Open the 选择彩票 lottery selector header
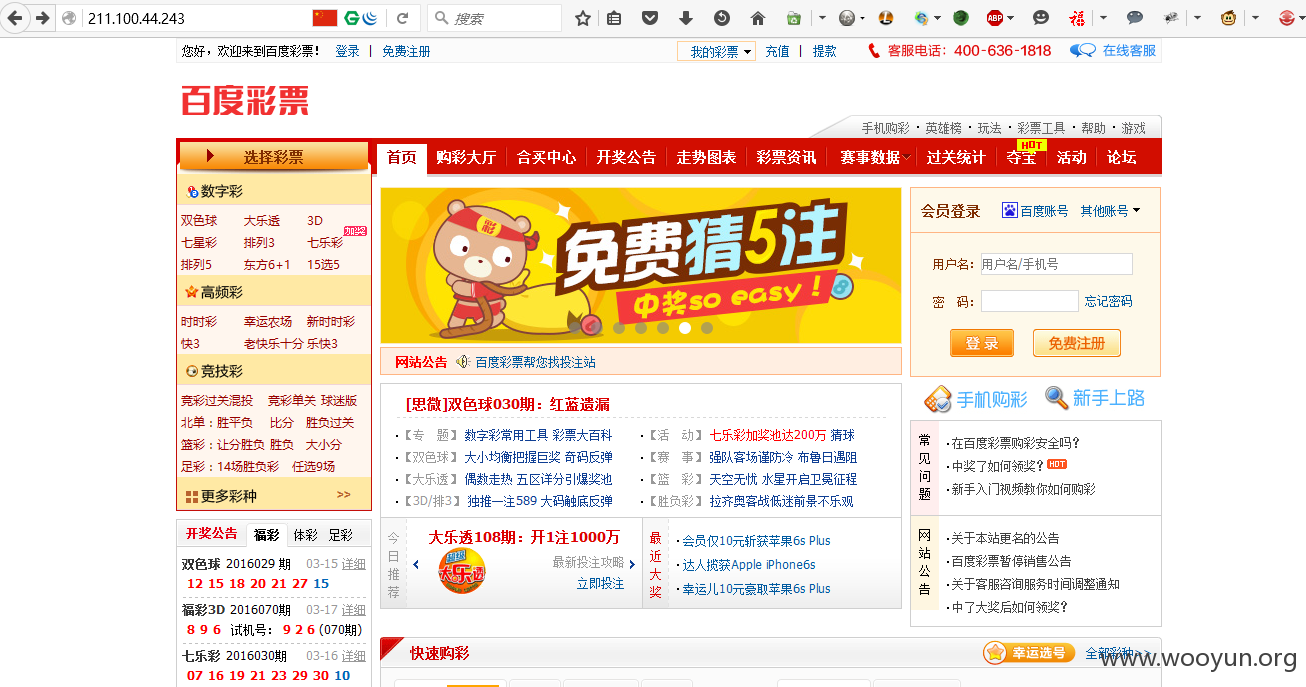1306x687 pixels. (274, 156)
